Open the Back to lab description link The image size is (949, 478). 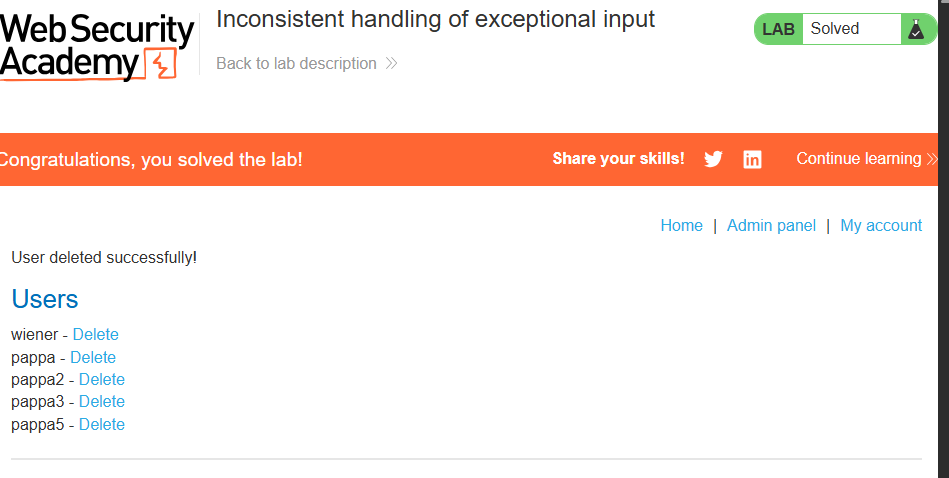click(x=297, y=64)
